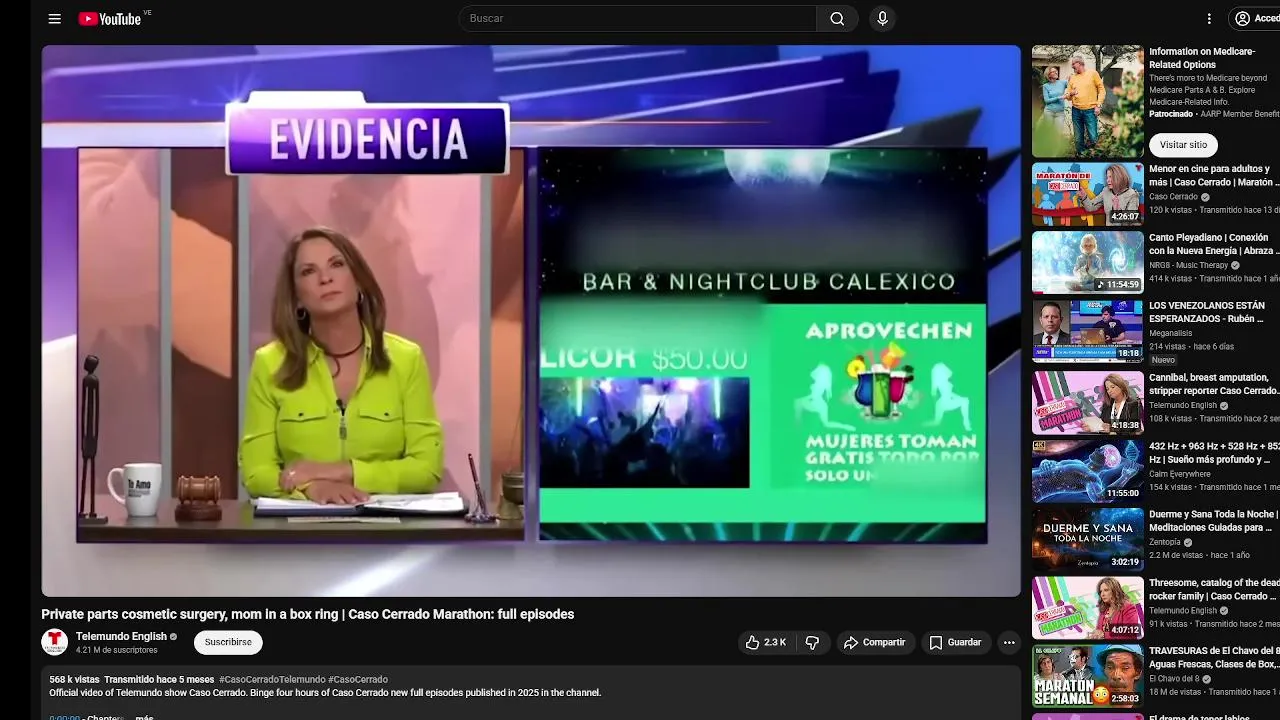
Task: Open 'TRAVESURAS de El Chavo del 8' title
Action: point(1214,657)
